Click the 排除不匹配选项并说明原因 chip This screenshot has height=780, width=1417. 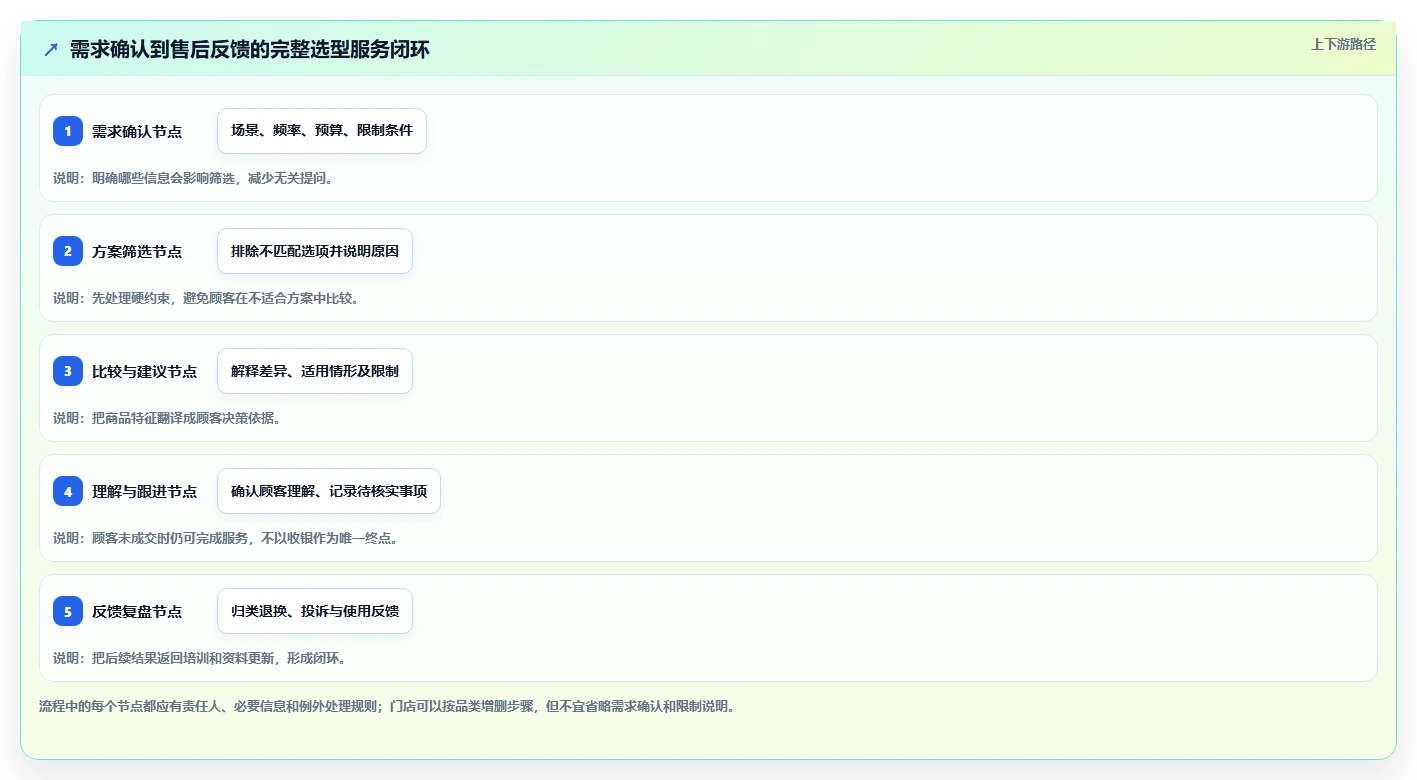[315, 251]
